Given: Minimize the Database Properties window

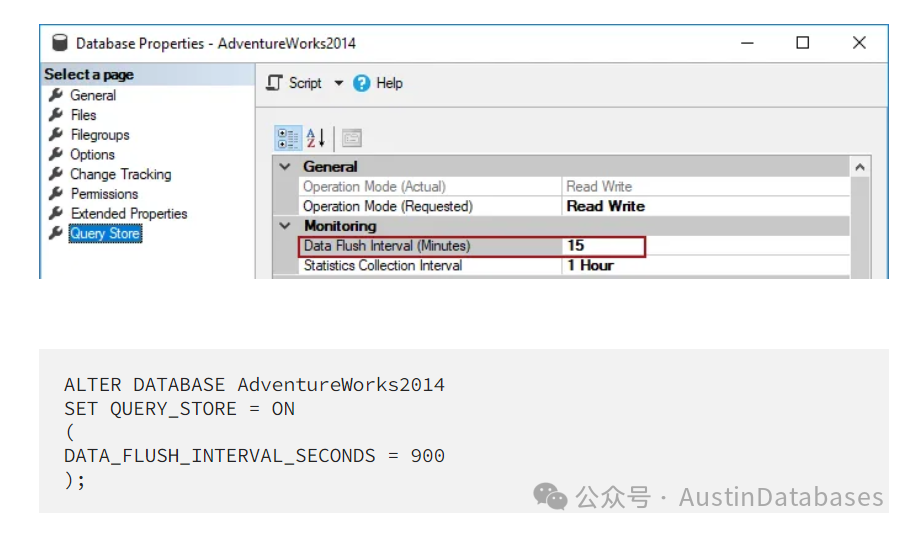Looking at the screenshot, I should (x=747, y=43).
